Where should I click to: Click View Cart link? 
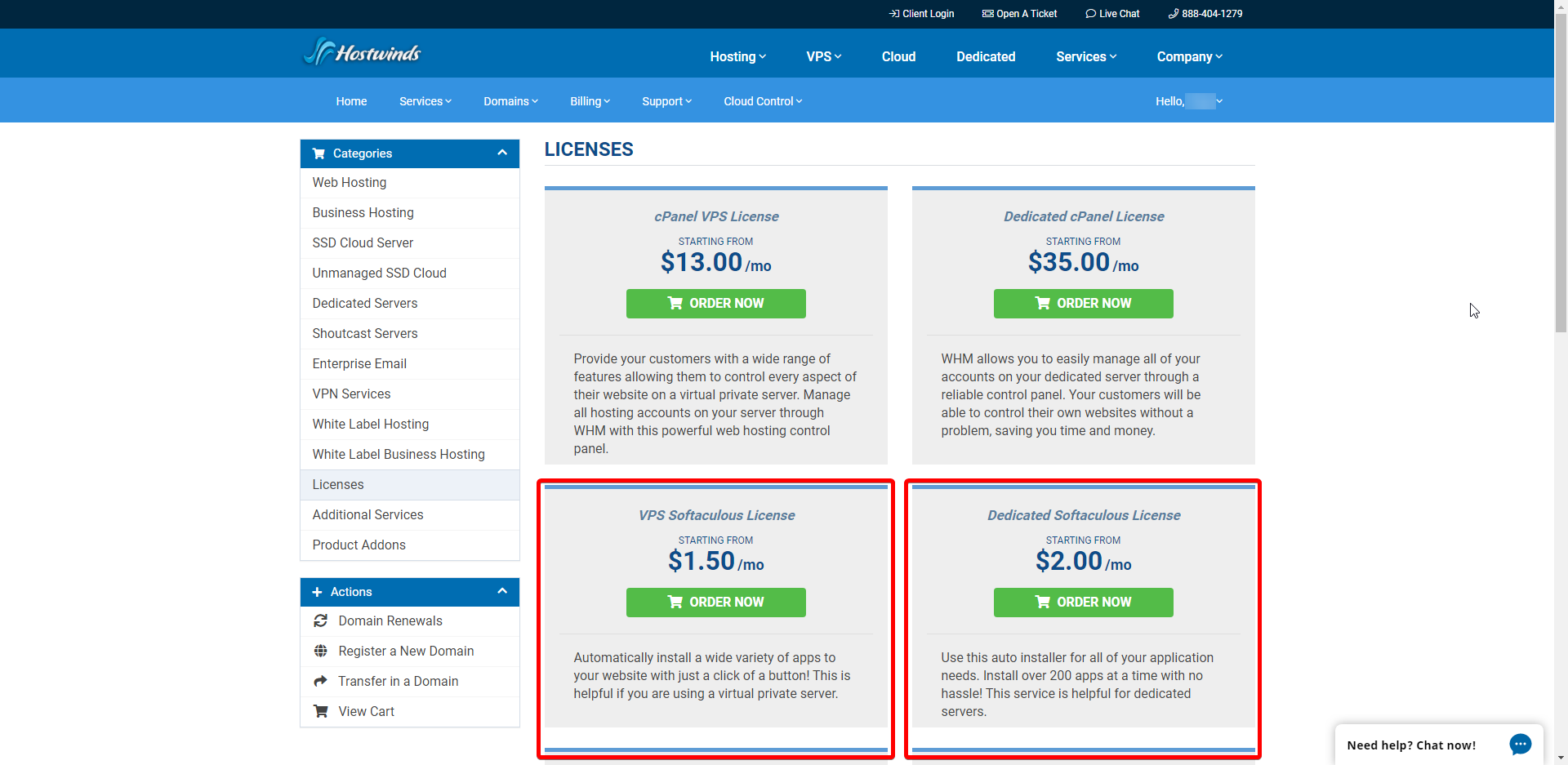click(367, 712)
